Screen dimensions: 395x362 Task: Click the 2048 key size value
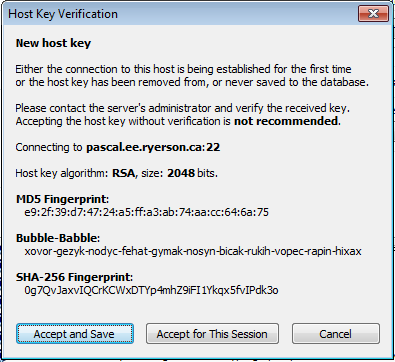tap(181, 173)
